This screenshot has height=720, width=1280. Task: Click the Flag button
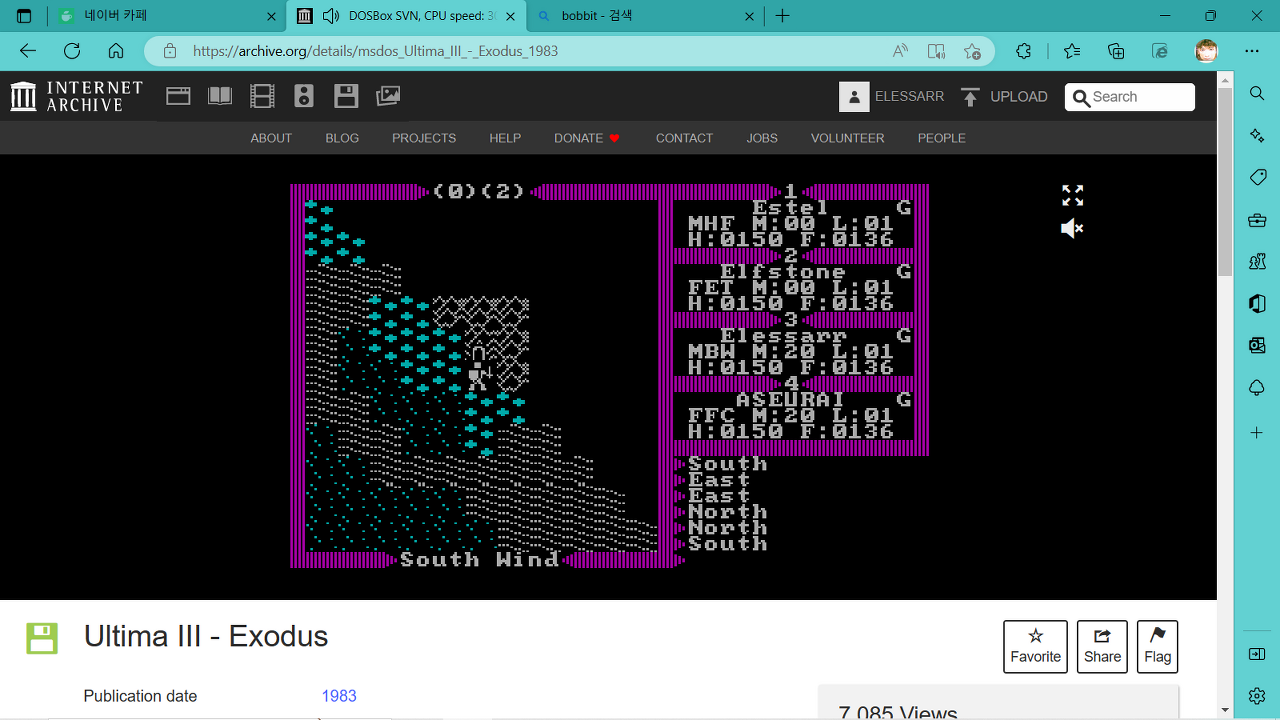pyautogui.click(x=1157, y=646)
